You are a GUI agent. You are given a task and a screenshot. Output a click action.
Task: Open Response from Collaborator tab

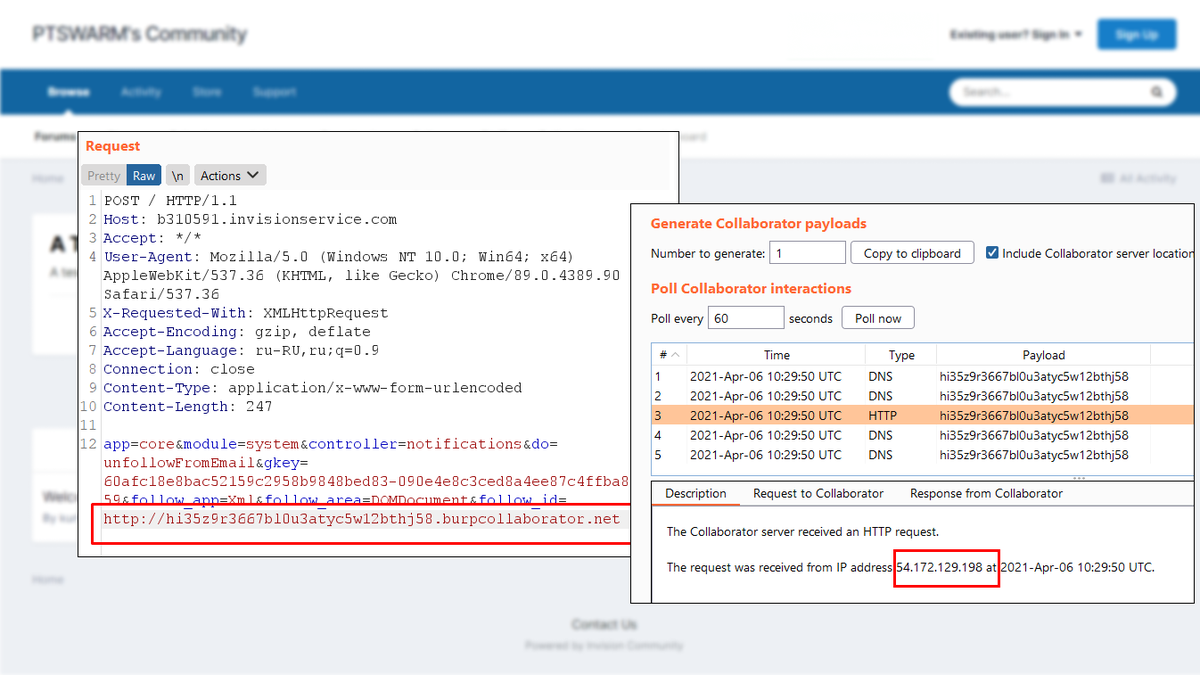pos(986,493)
